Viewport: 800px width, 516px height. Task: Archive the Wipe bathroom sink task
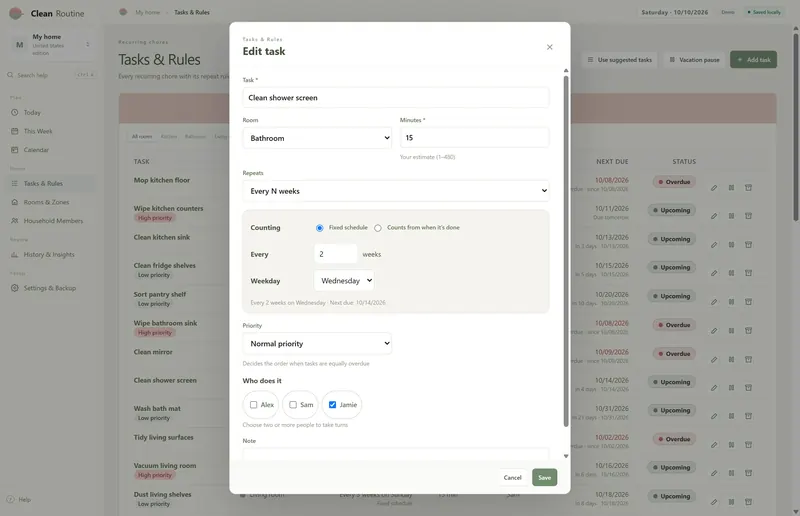(x=748, y=331)
